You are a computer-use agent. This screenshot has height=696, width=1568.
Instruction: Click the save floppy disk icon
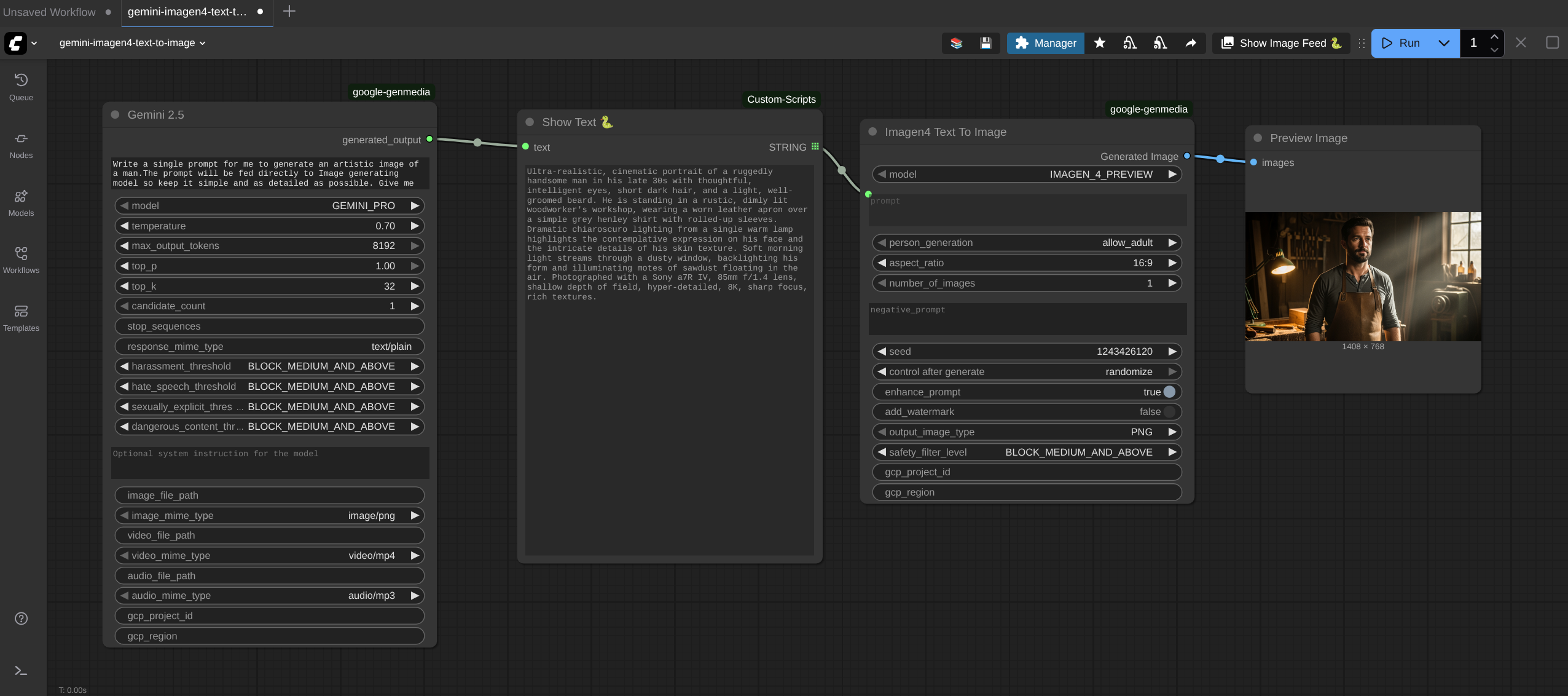coord(986,43)
